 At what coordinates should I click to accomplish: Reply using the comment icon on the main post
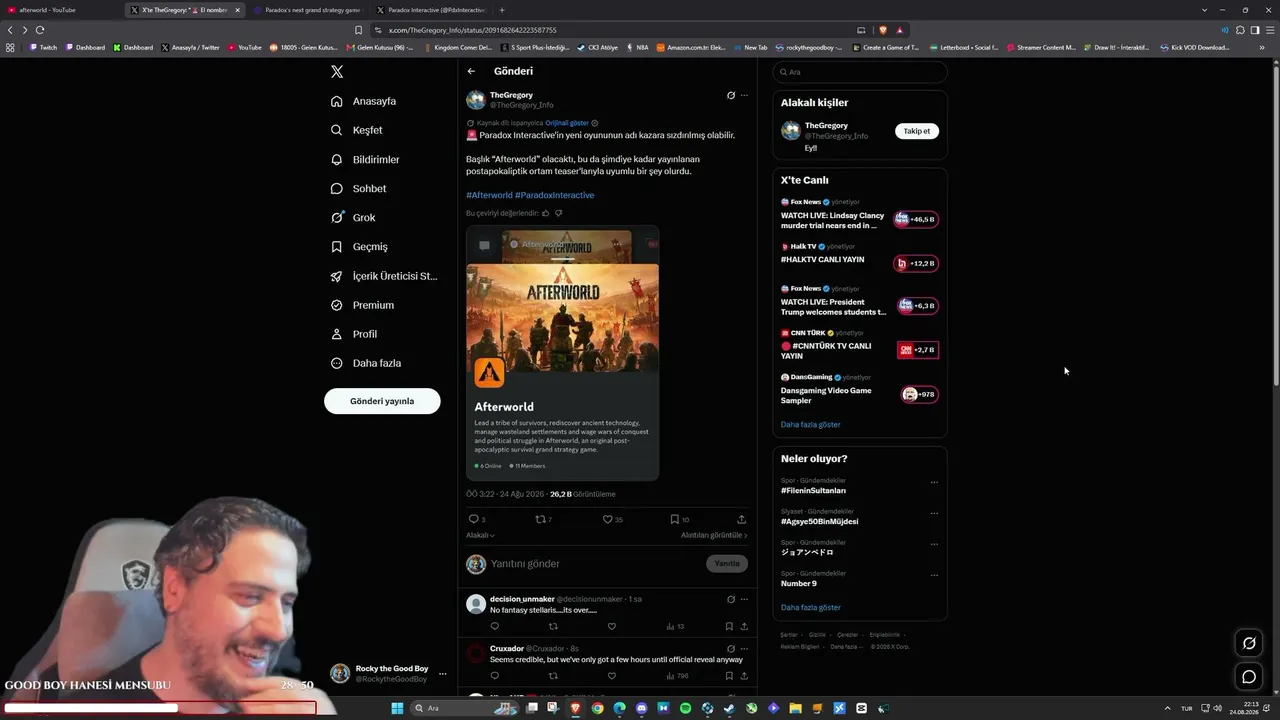[x=474, y=519]
